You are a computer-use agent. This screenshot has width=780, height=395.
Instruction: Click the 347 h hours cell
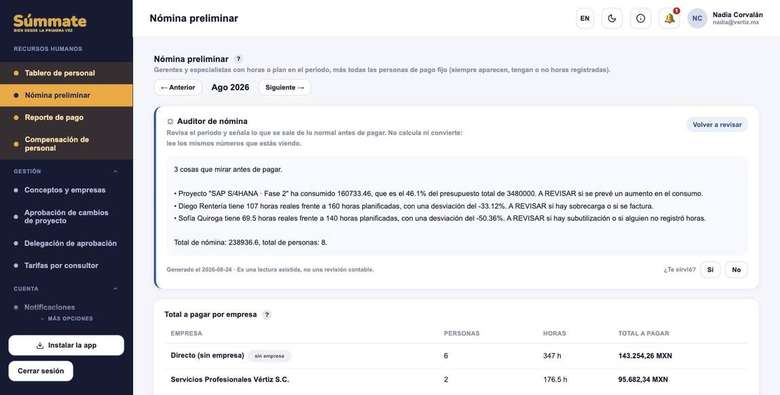click(x=552, y=356)
